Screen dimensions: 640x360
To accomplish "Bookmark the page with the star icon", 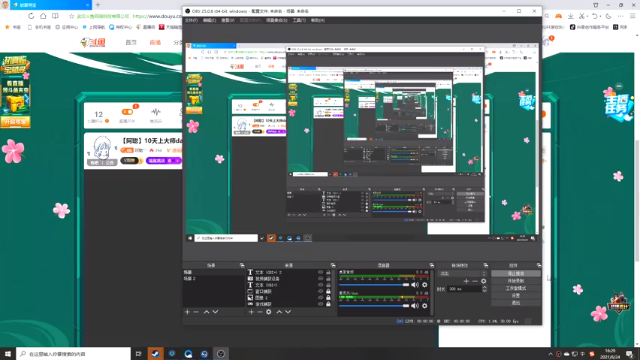I will pos(71,16).
